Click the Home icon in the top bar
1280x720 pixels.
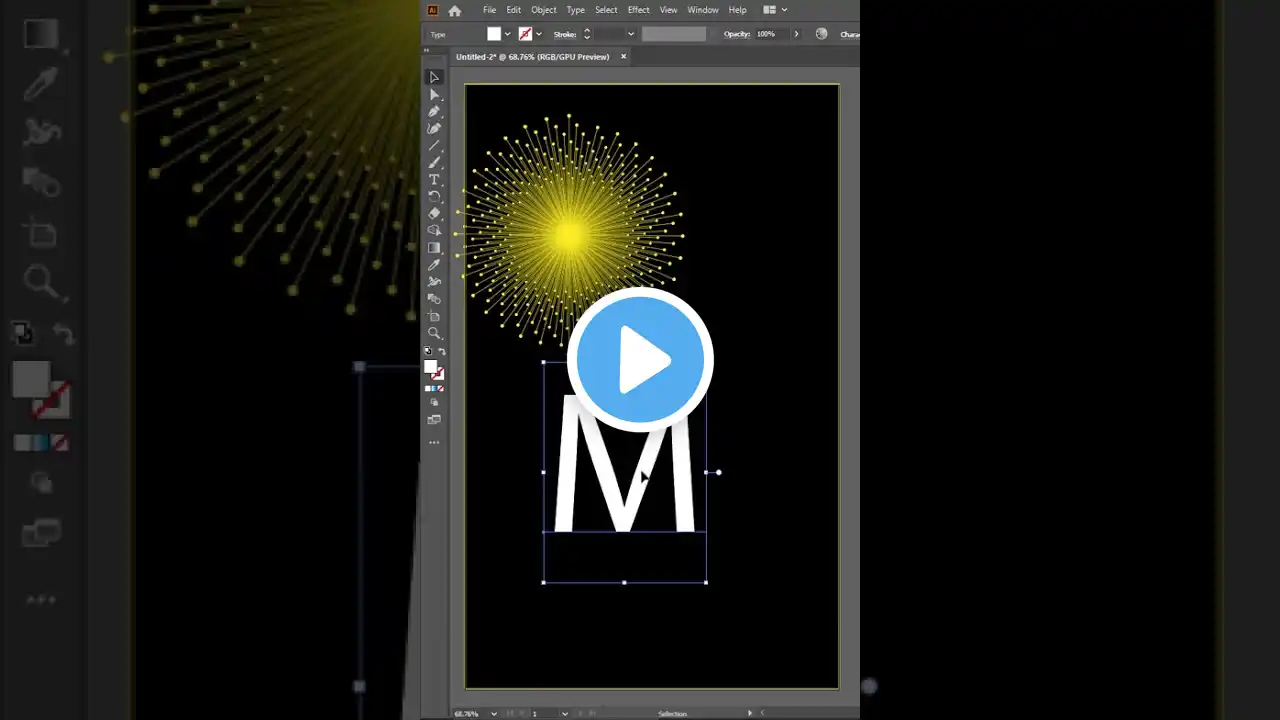click(455, 10)
